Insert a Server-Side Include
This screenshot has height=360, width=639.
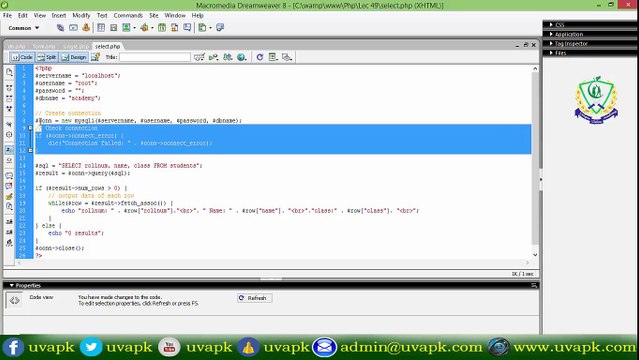click(x=174, y=28)
